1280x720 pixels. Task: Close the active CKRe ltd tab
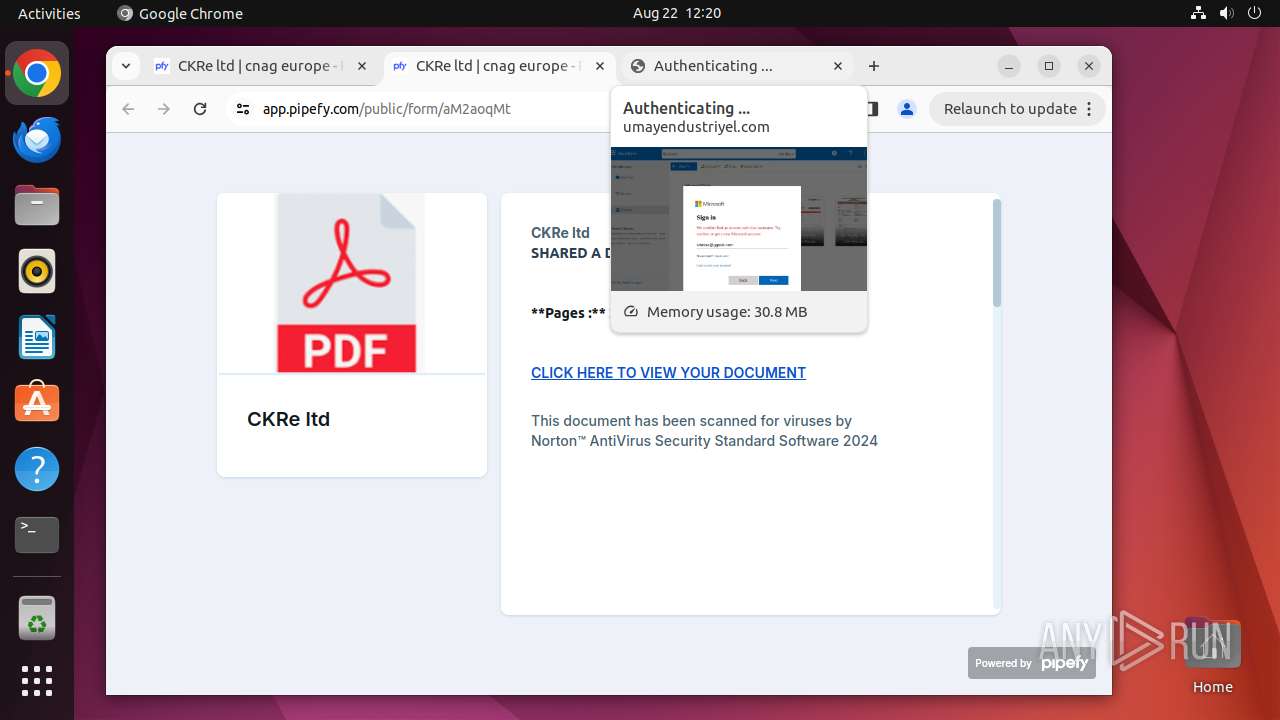click(600, 66)
